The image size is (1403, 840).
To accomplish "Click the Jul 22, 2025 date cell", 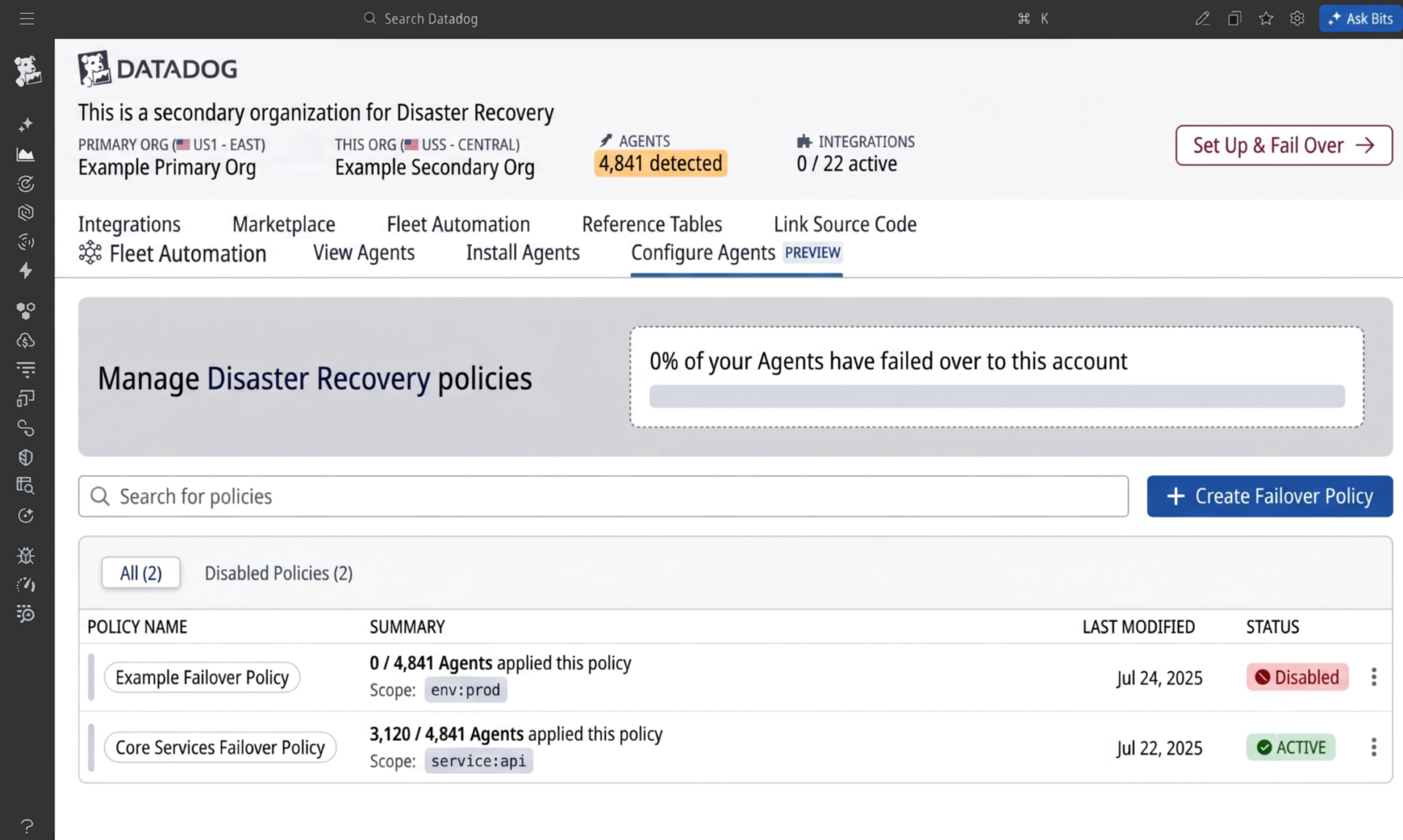I will (x=1159, y=748).
